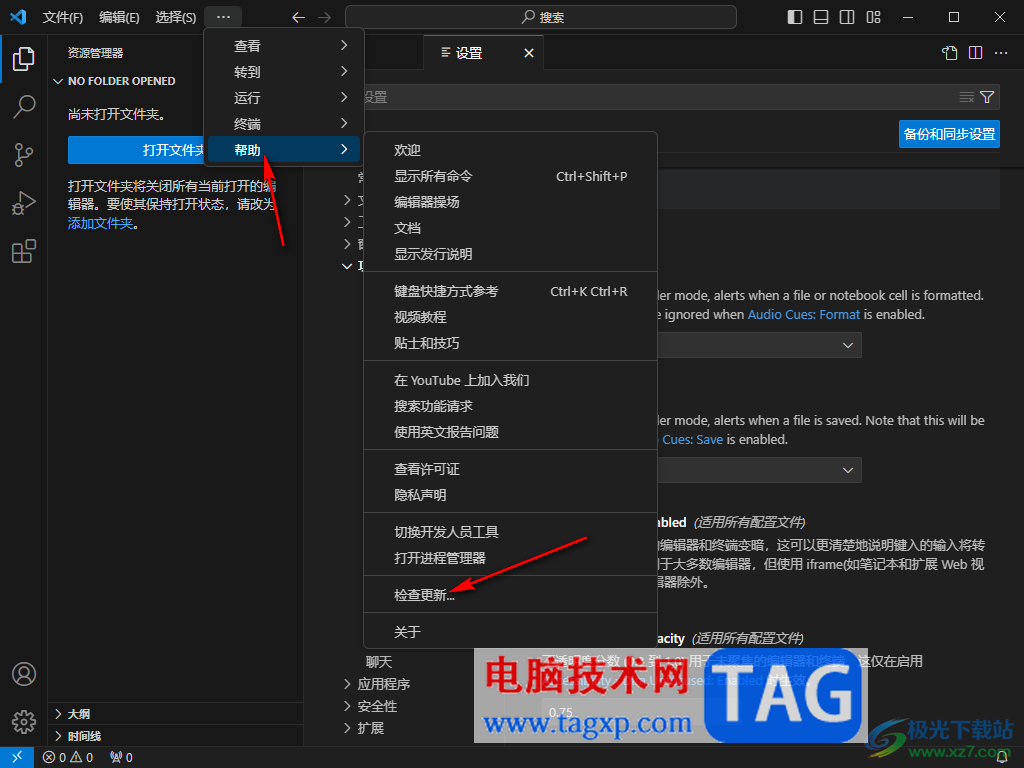
Task: Select 显示发行说明 menu item
Action: coord(510,255)
